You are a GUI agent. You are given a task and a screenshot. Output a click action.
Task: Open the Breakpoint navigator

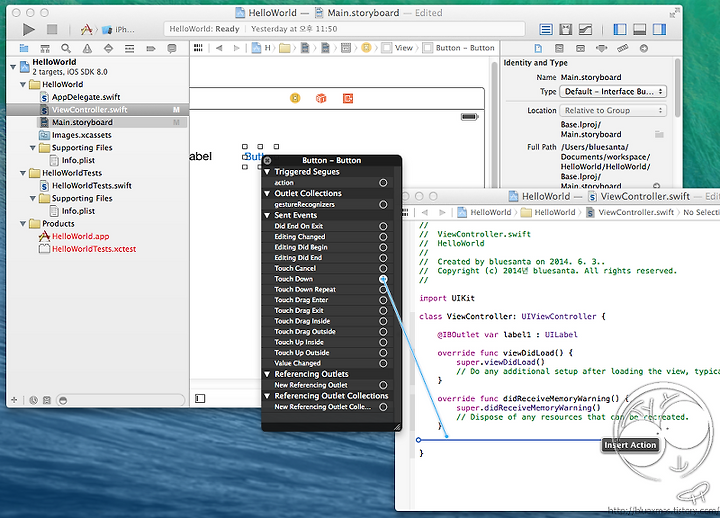151,48
